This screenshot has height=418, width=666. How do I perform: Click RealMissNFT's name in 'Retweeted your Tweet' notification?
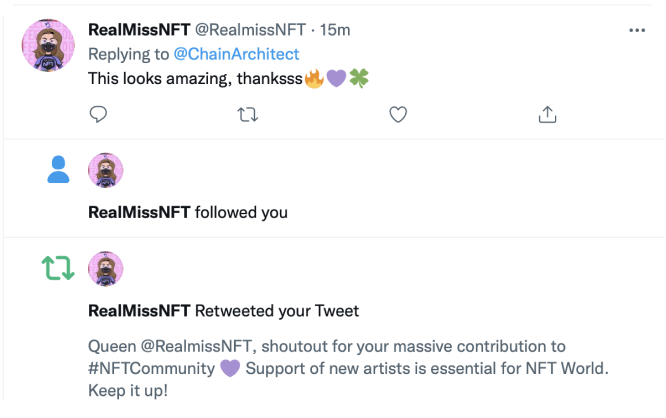139,311
